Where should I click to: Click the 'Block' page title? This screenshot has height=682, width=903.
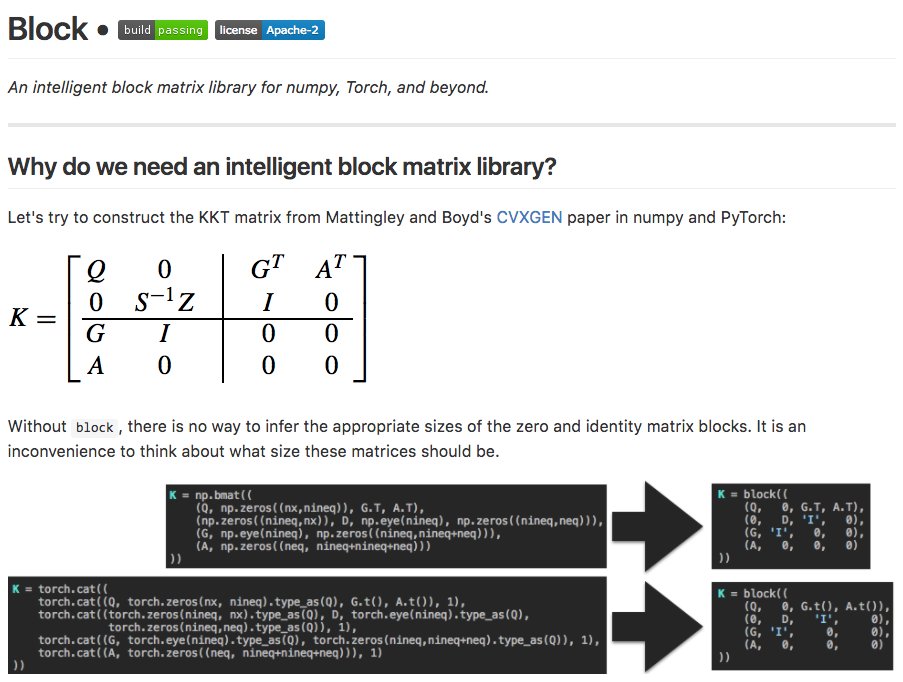[48, 29]
